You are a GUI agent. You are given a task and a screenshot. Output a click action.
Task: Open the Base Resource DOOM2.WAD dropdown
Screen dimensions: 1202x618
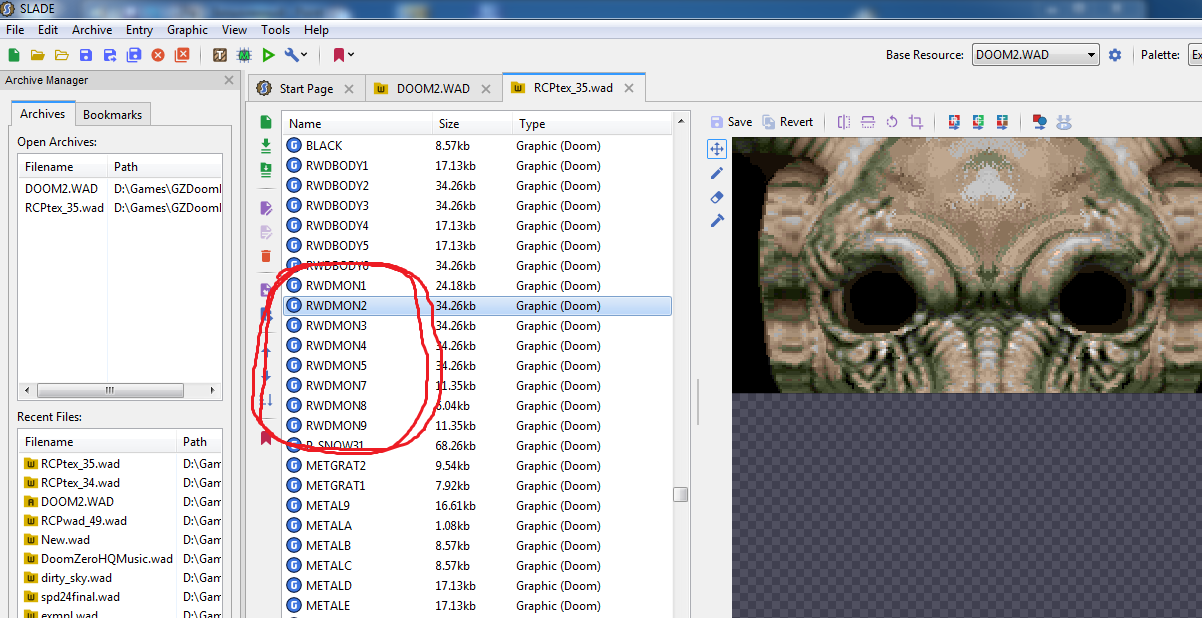pos(1035,55)
